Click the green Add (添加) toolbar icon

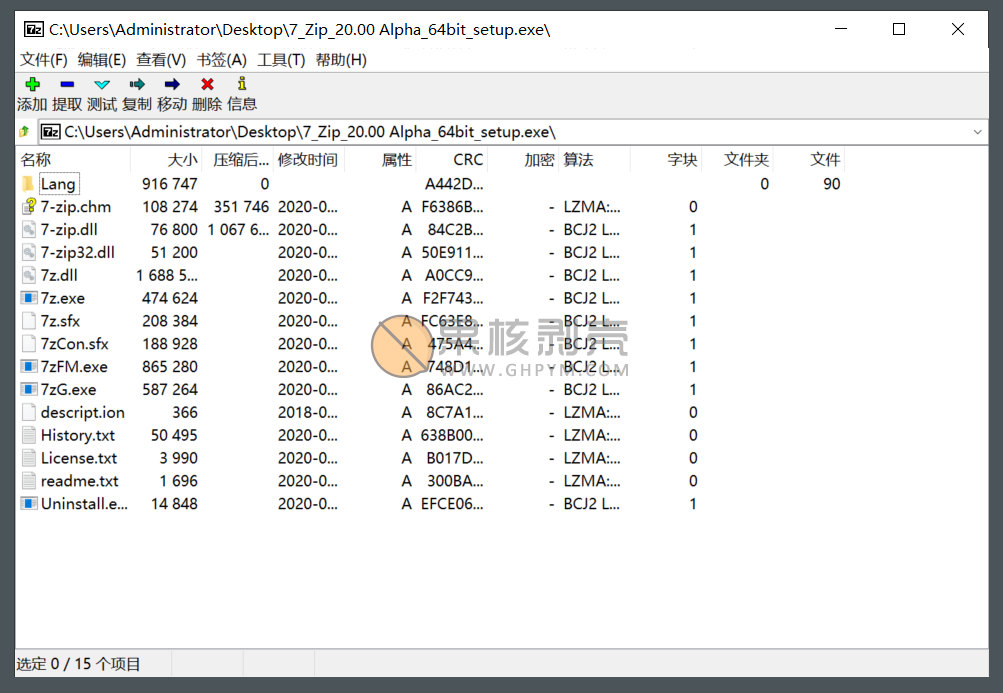click(32, 84)
